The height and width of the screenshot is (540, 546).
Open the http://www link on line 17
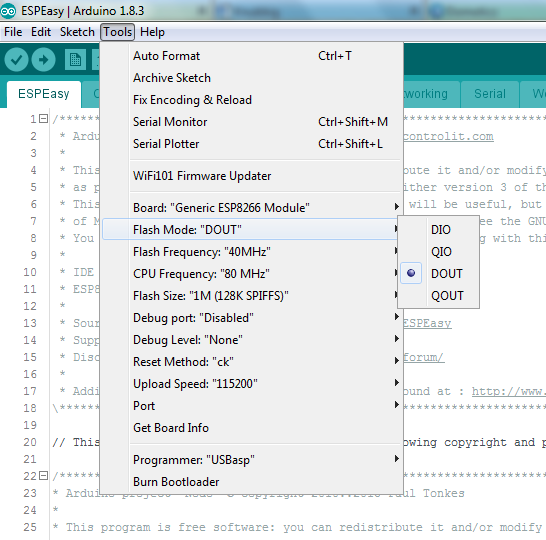pos(508,391)
